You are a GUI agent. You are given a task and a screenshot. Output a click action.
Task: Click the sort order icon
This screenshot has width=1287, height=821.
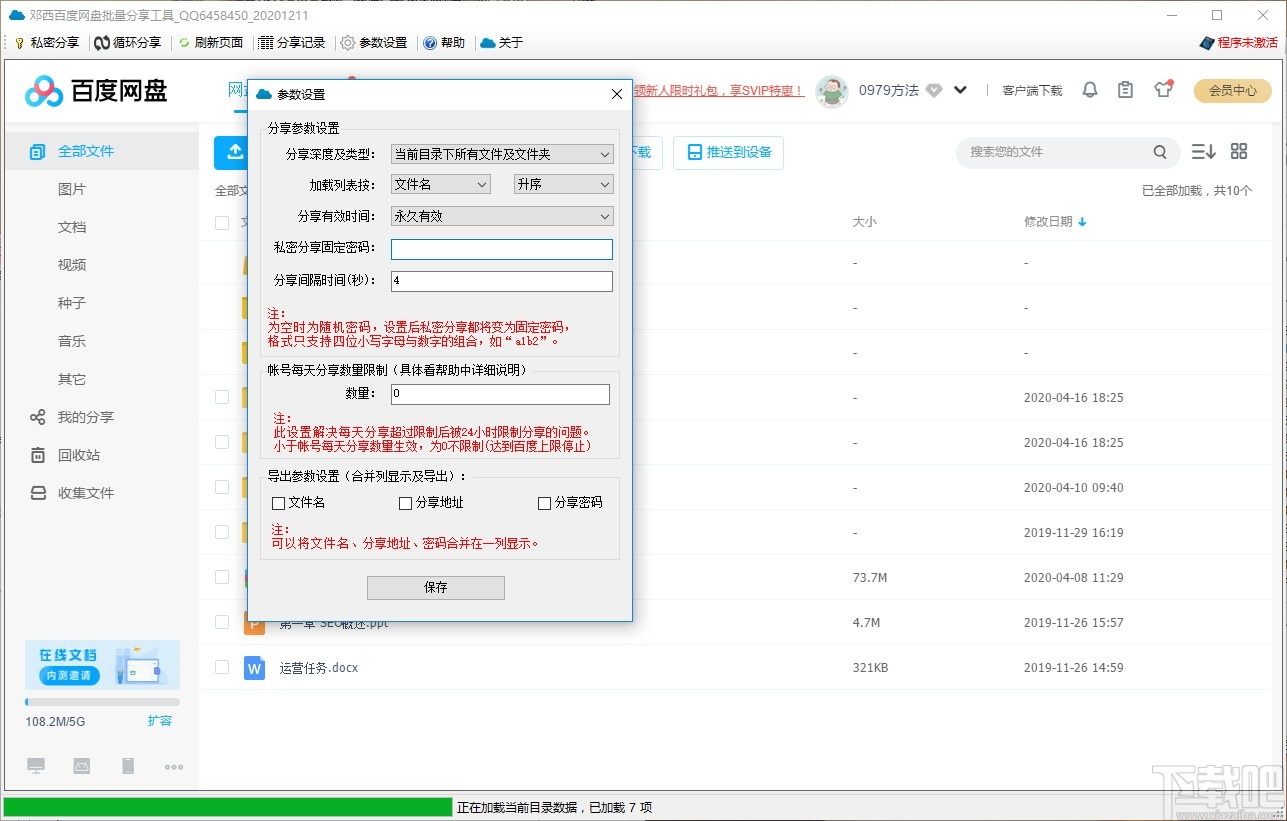click(x=1203, y=152)
